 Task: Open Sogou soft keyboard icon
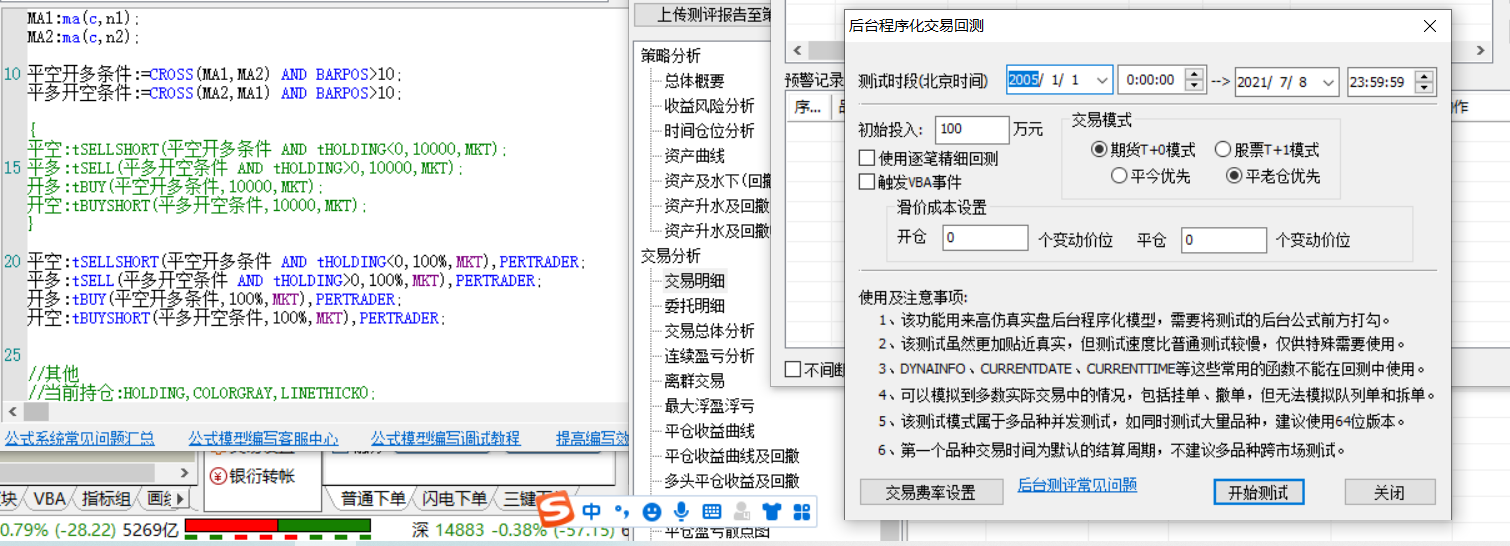711,512
